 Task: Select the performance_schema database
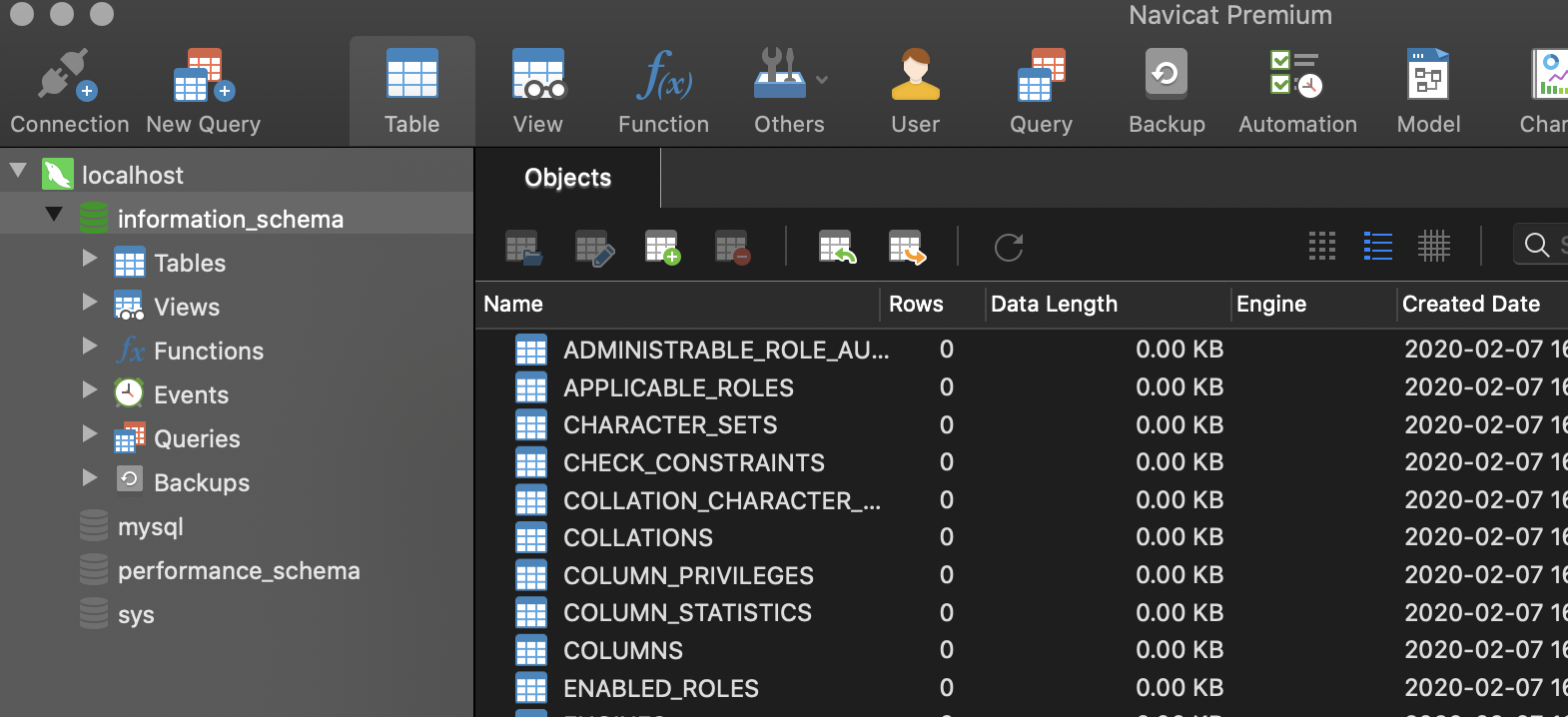tap(238, 571)
